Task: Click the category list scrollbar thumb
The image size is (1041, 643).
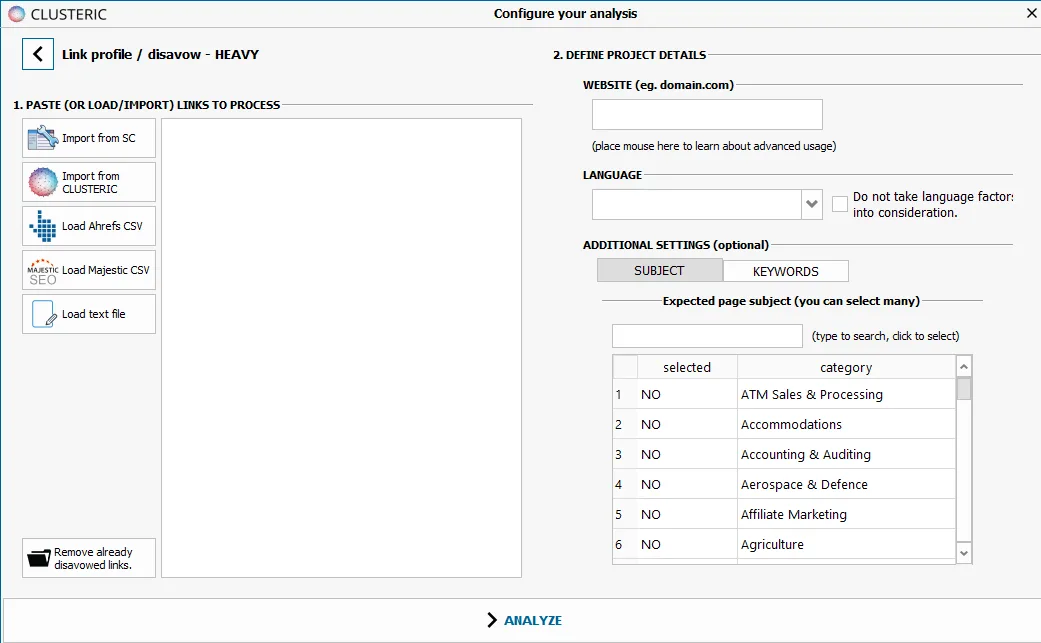Action: (964, 389)
